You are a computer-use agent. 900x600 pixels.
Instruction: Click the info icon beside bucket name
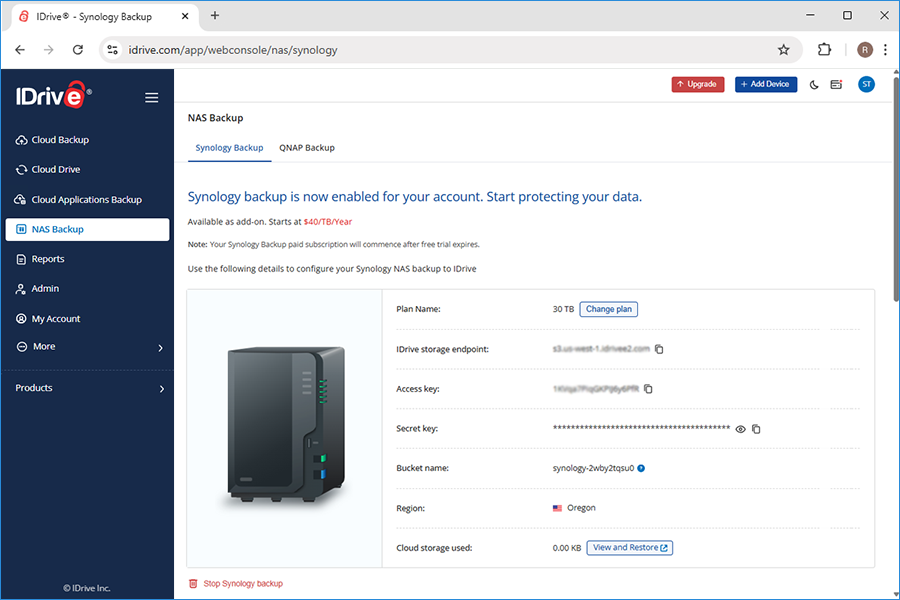coord(641,468)
